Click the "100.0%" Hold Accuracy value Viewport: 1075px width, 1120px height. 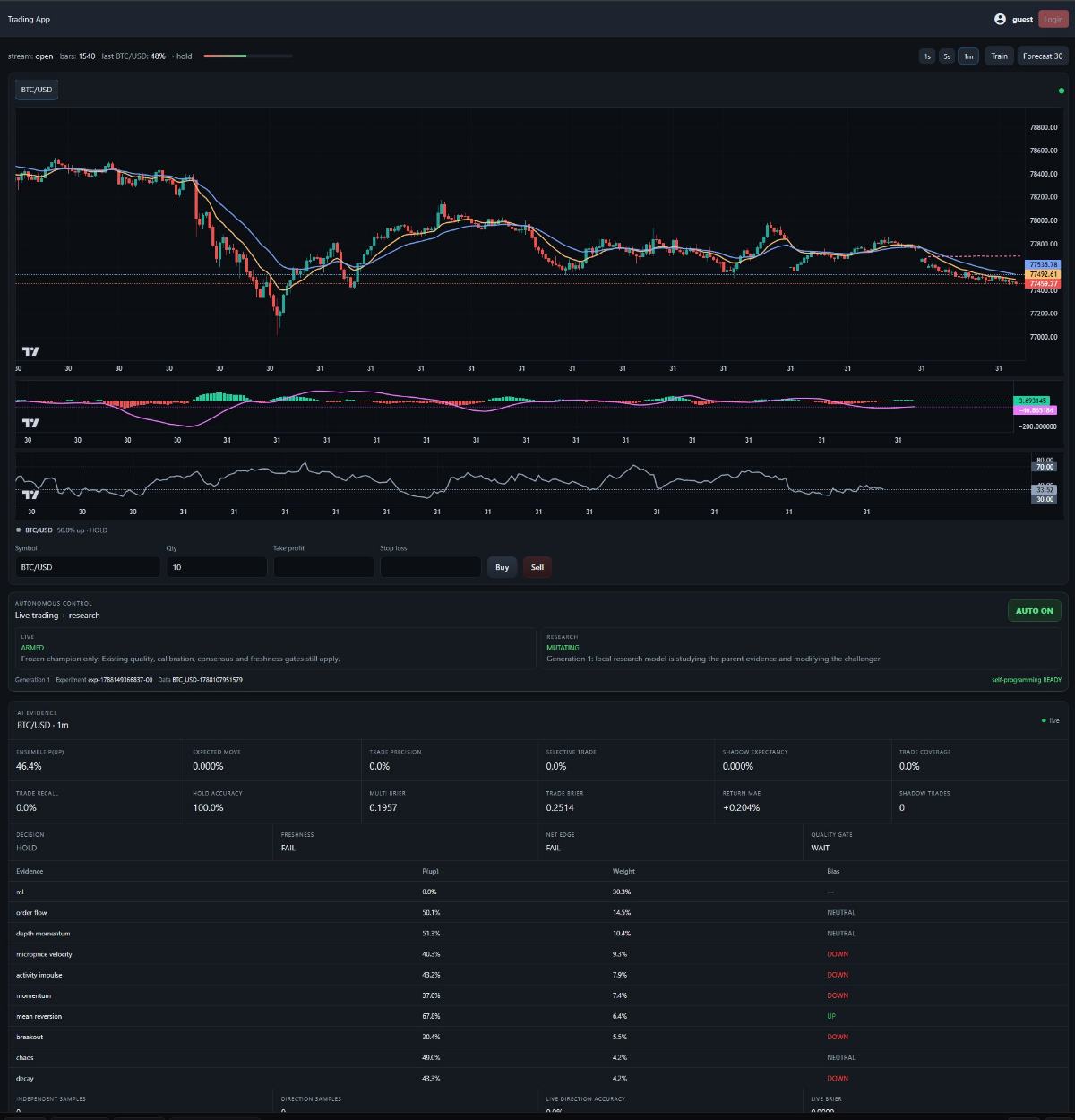[208, 807]
